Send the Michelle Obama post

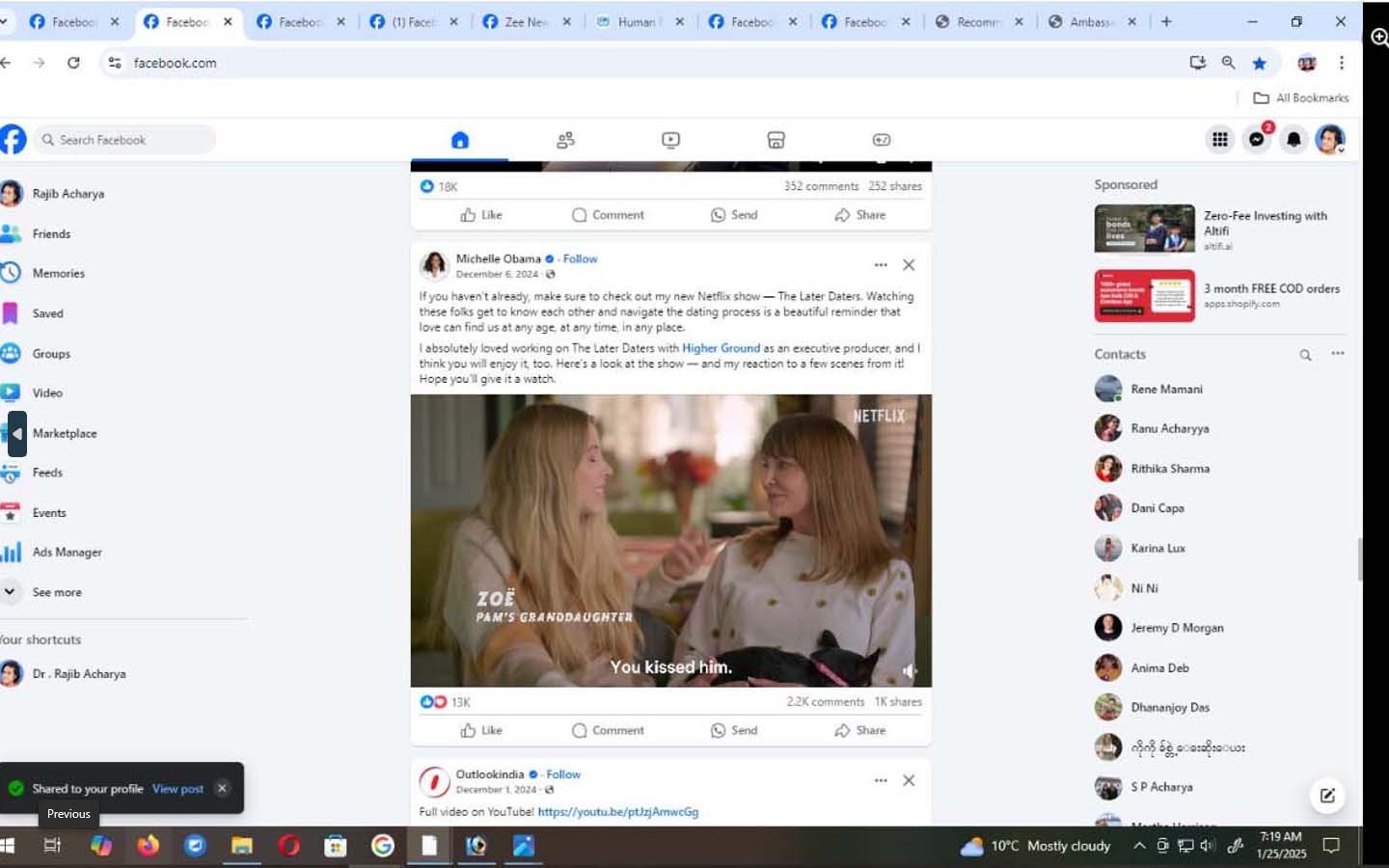click(x=734, y=730)
